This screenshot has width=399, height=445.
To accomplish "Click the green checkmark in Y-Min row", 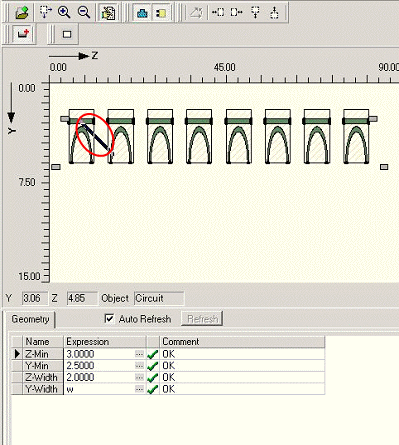I will point(152,366).
